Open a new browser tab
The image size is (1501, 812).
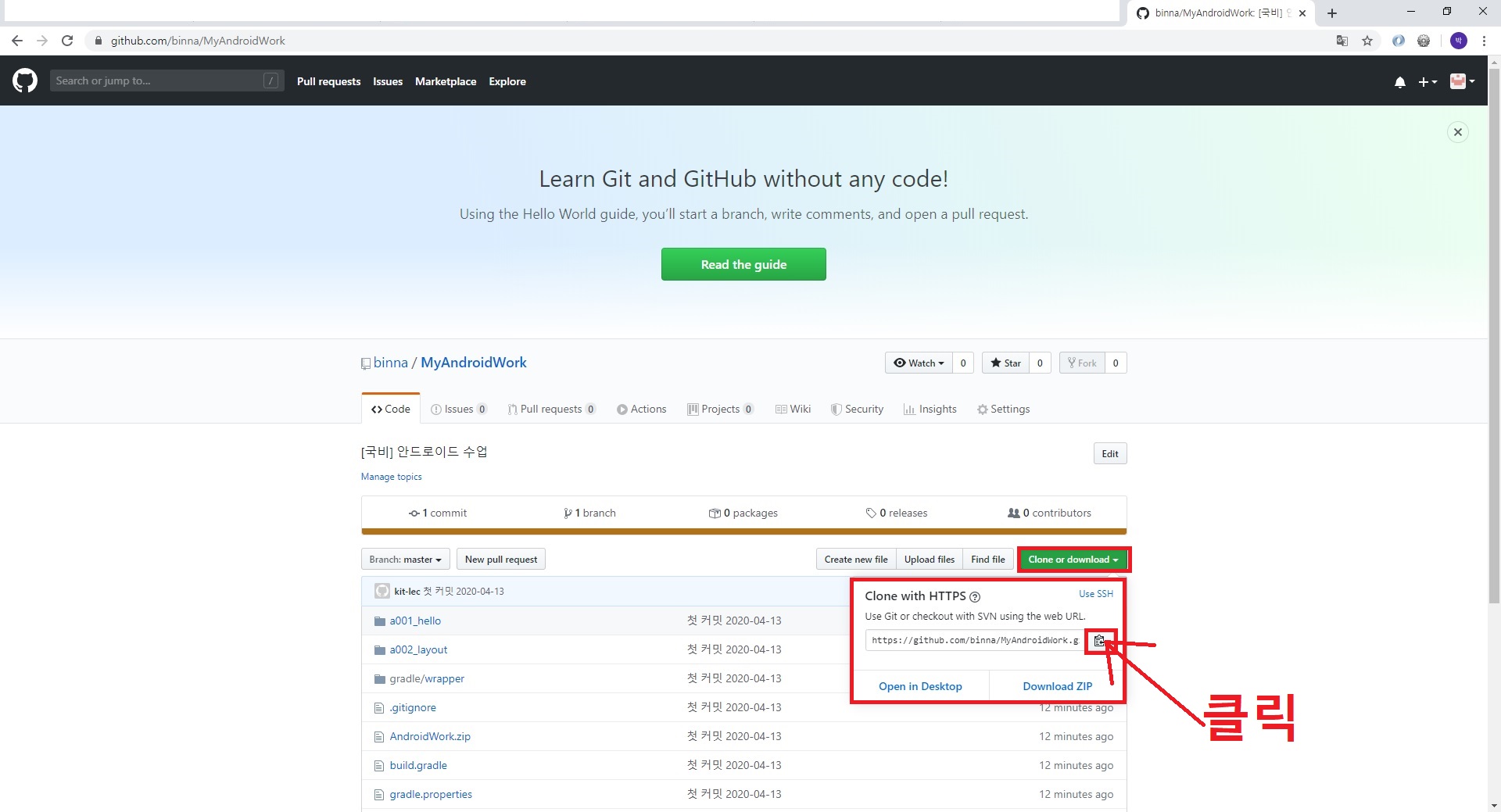coord(1332,13)
